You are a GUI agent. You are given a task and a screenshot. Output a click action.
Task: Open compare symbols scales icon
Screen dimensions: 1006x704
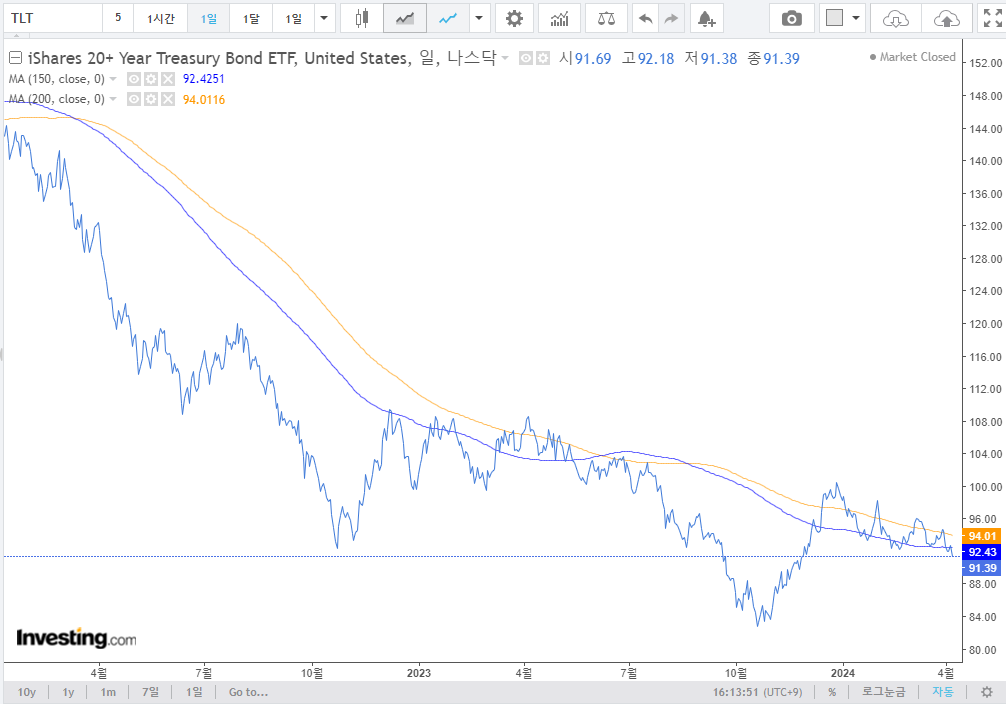(x=606, y=19)
